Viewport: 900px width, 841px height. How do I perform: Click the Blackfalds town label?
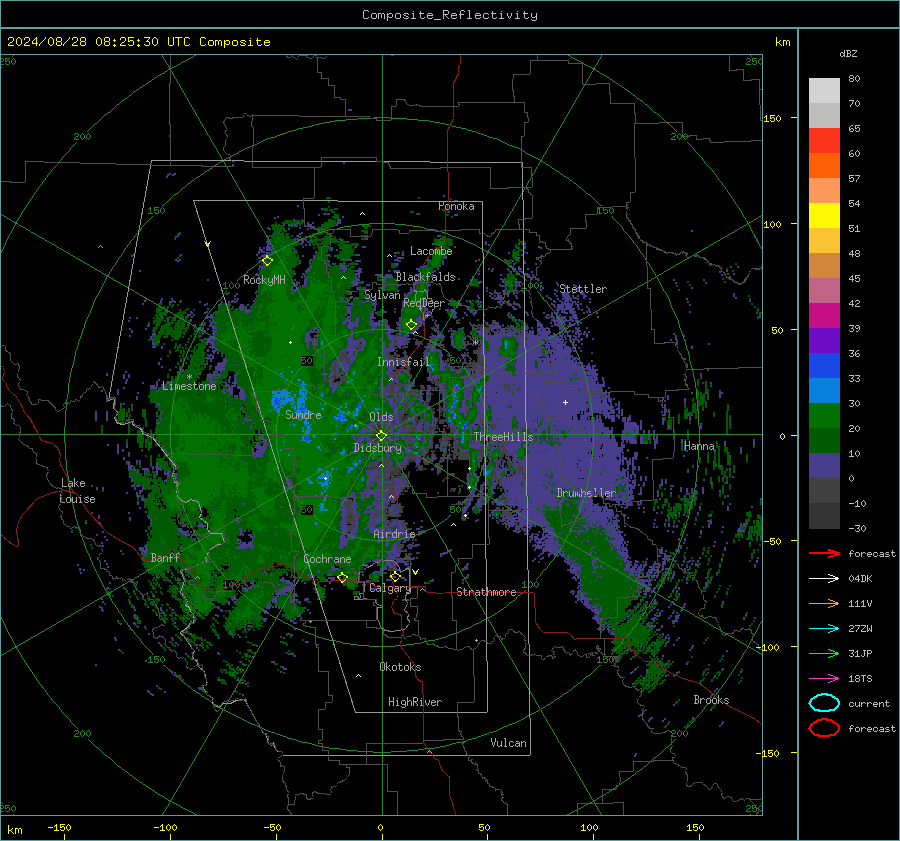425,277
